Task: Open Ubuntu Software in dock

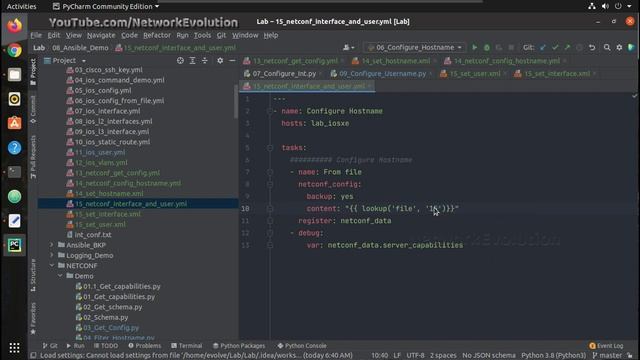Action: 14,123
